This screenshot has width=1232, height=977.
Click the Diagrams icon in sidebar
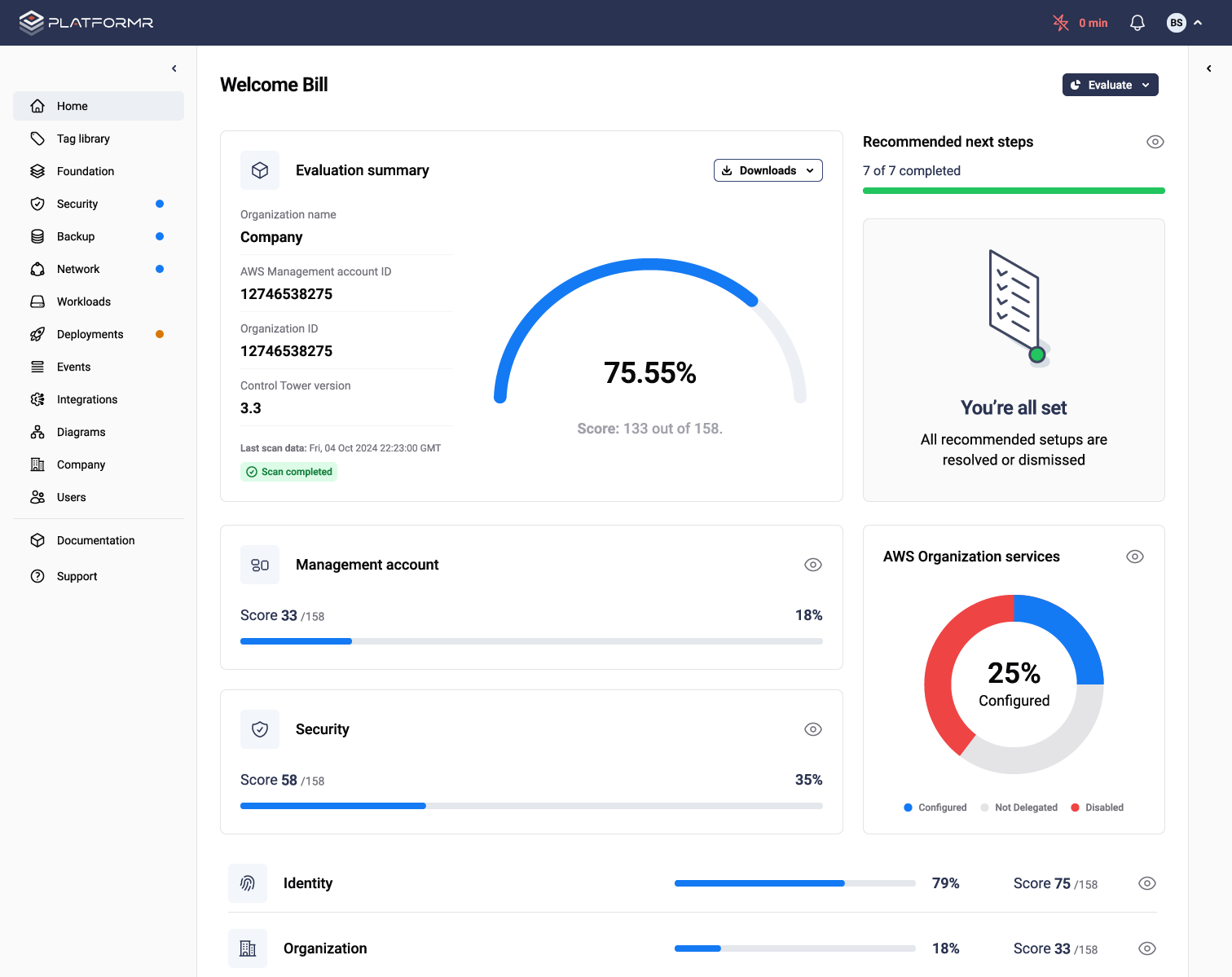point(37,432)
